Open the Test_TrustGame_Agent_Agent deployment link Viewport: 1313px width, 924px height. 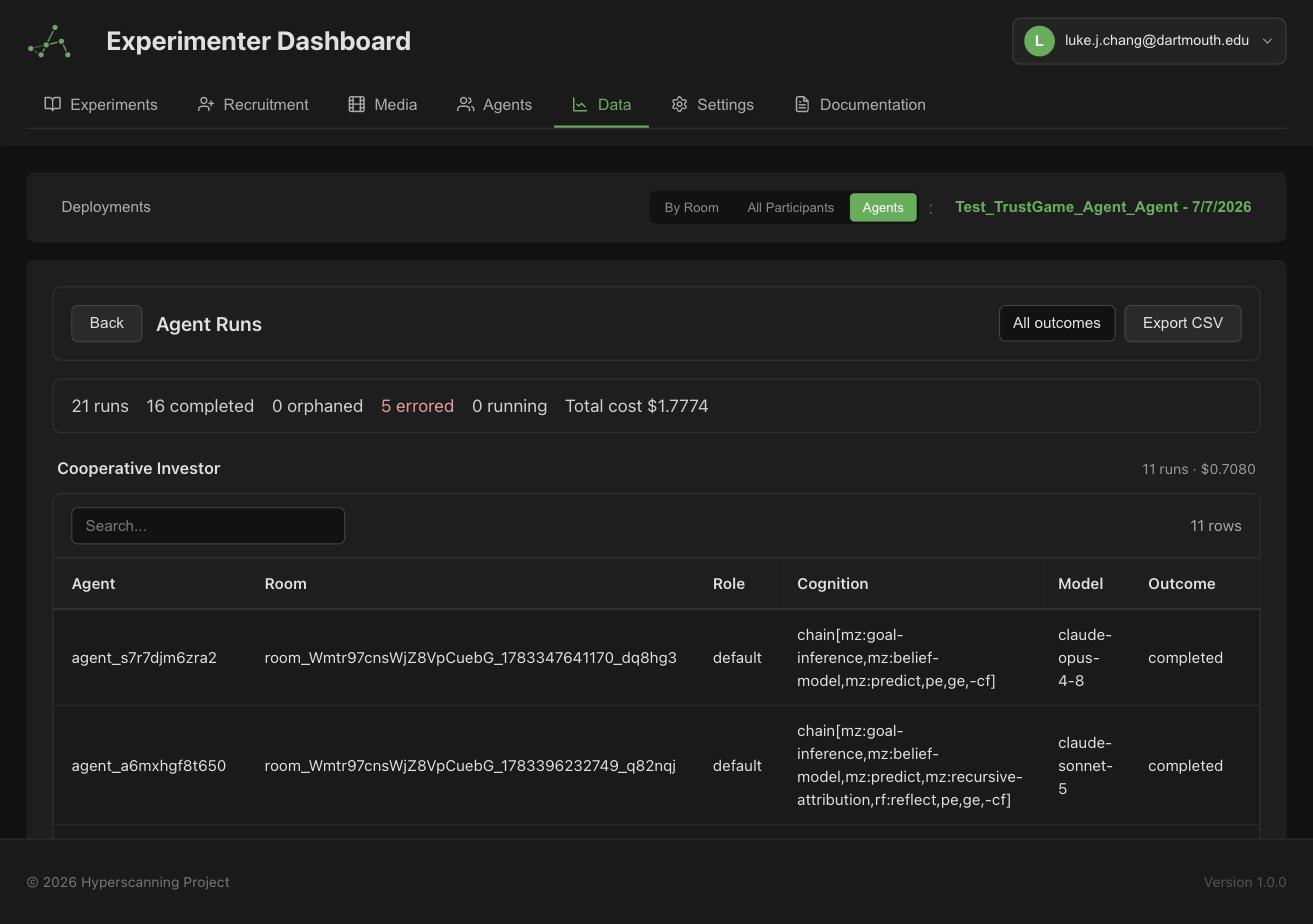click(1103, 207)
